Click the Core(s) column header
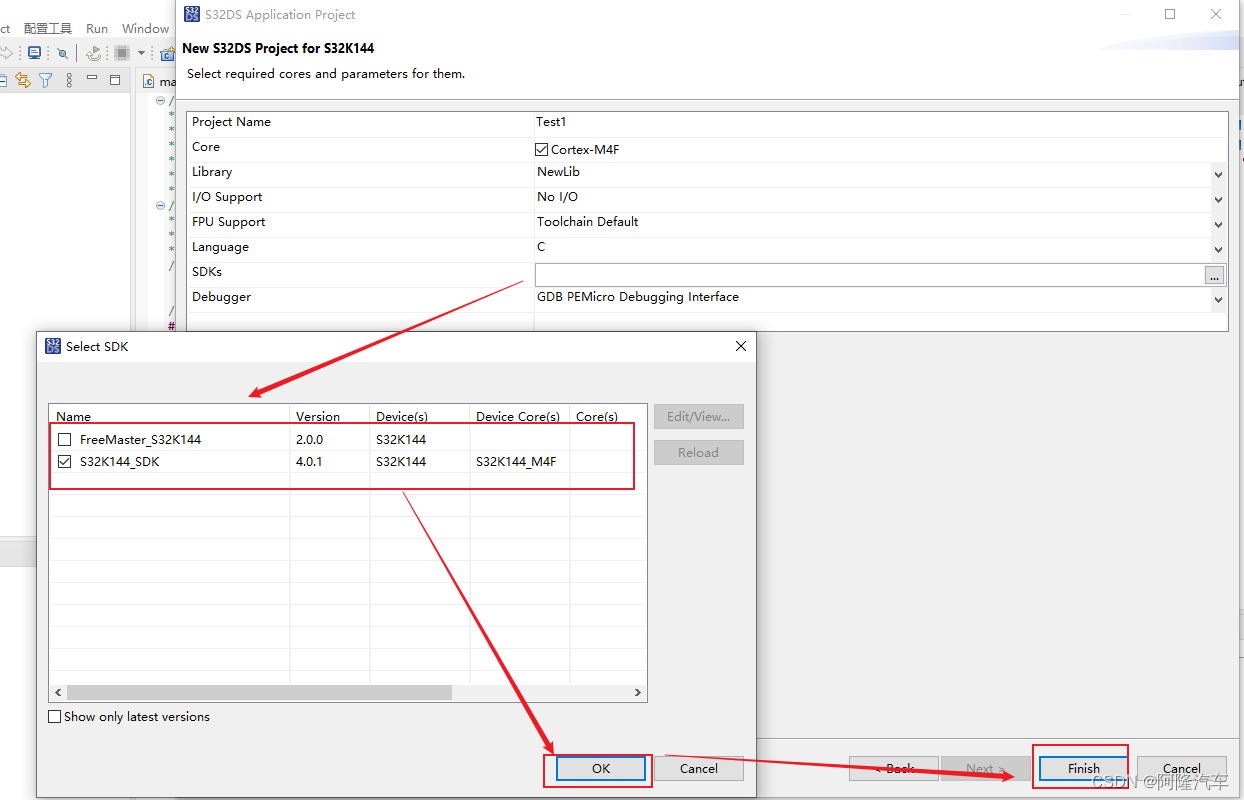This screenshot has height=800, width=1244. (x=608, y=416)
